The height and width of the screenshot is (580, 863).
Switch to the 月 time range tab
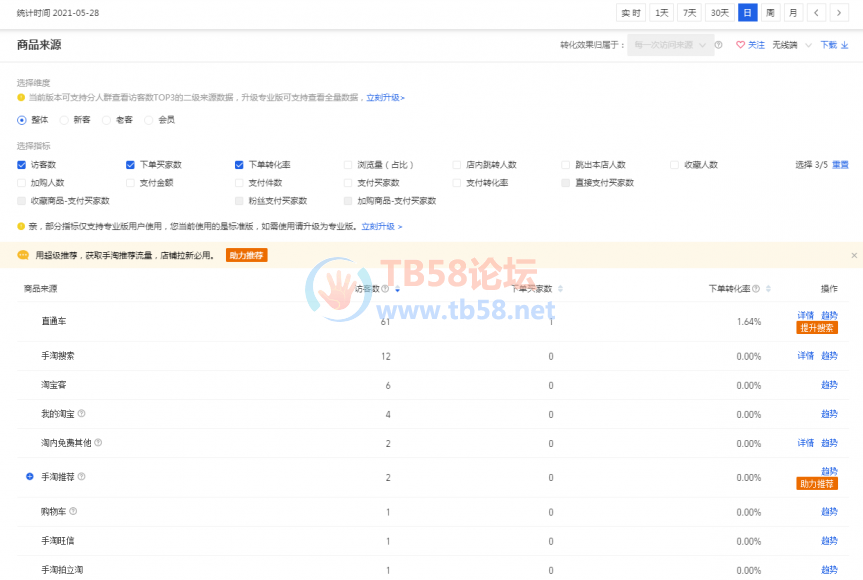792,13
